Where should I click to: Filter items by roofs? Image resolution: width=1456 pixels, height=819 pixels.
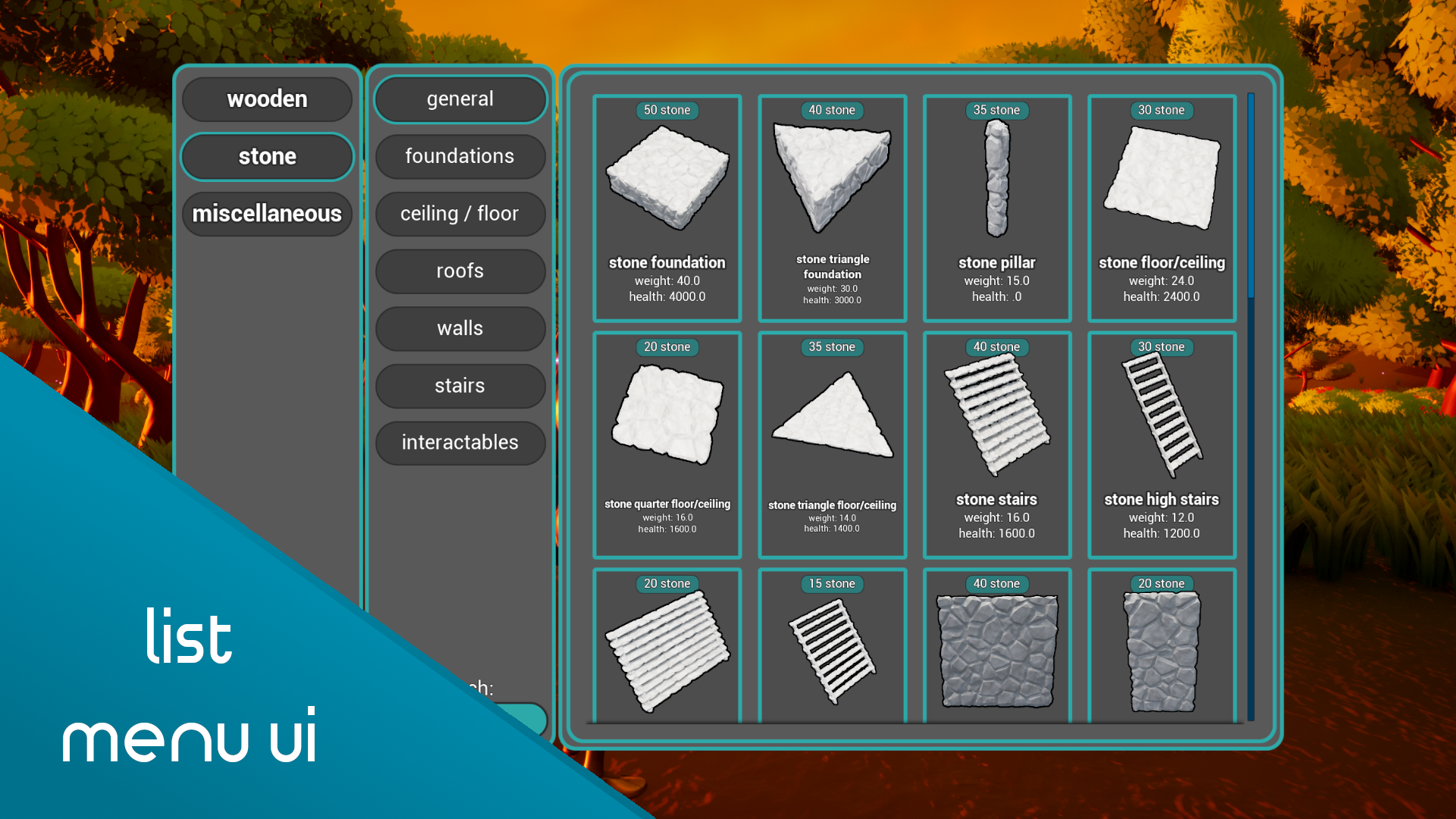[x=460, y=271]
